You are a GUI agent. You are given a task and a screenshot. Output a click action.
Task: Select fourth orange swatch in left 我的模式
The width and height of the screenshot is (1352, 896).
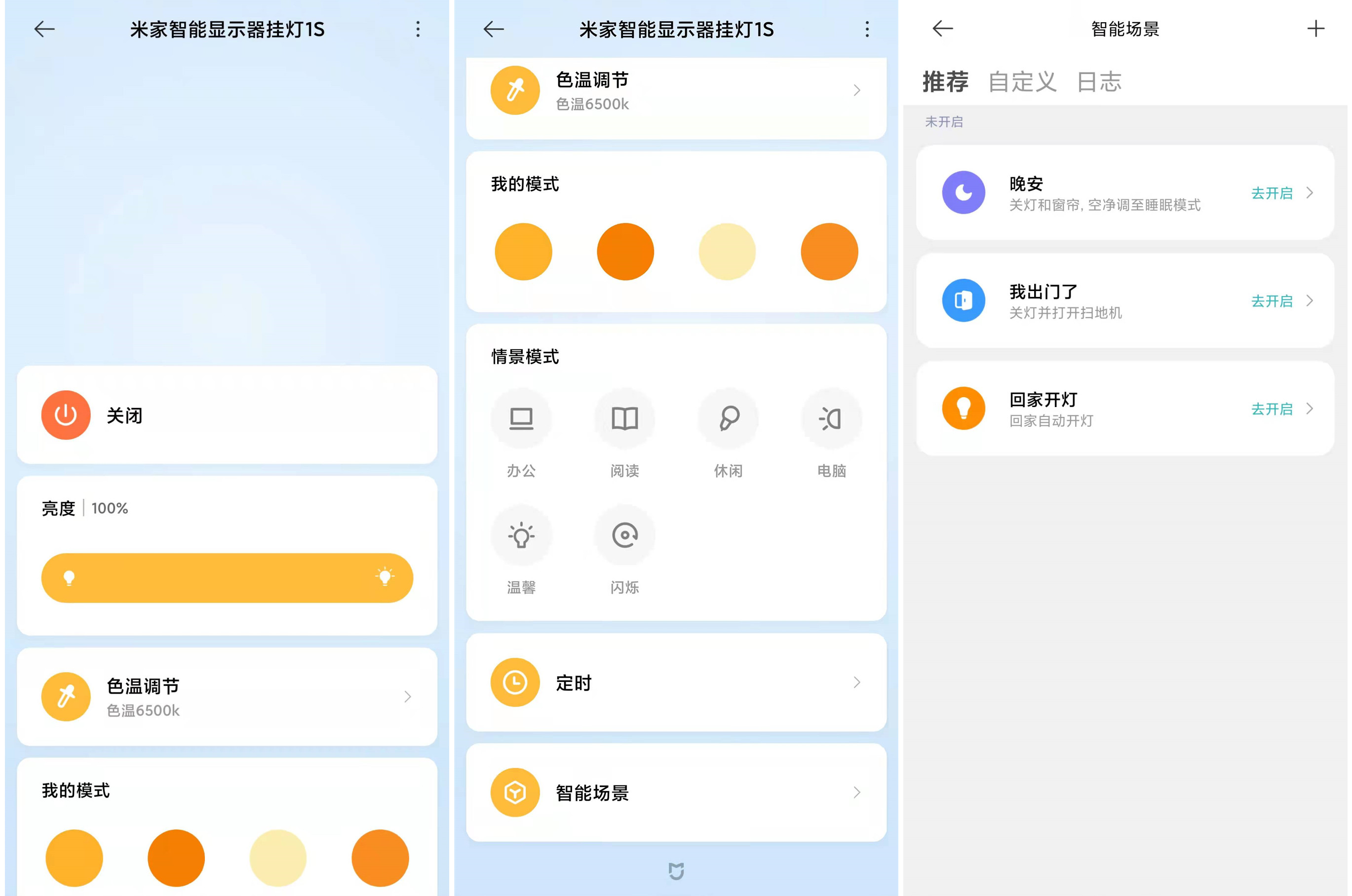(x=380, y=858)
